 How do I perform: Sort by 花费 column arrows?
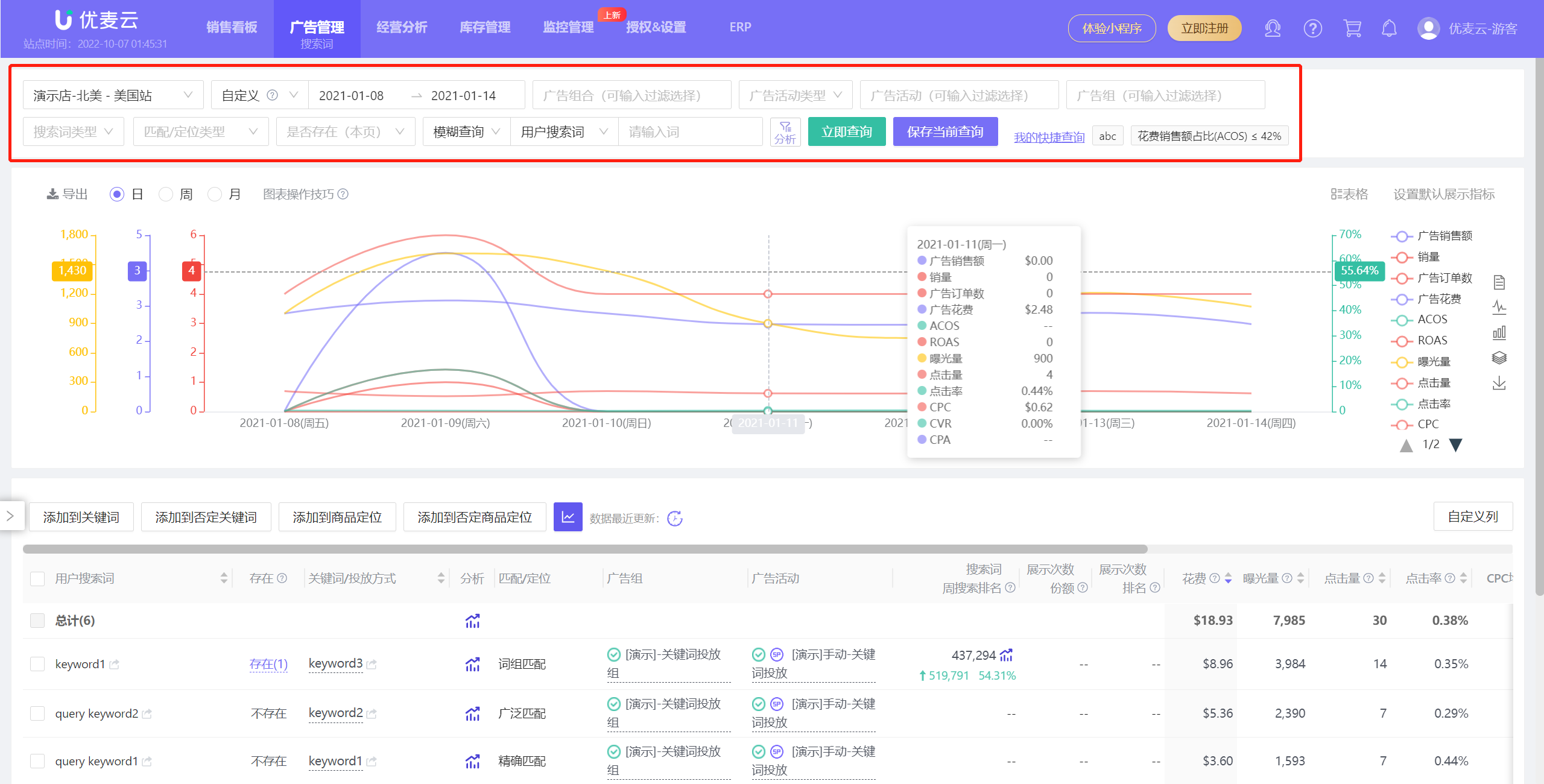[x=1228, y=578]
